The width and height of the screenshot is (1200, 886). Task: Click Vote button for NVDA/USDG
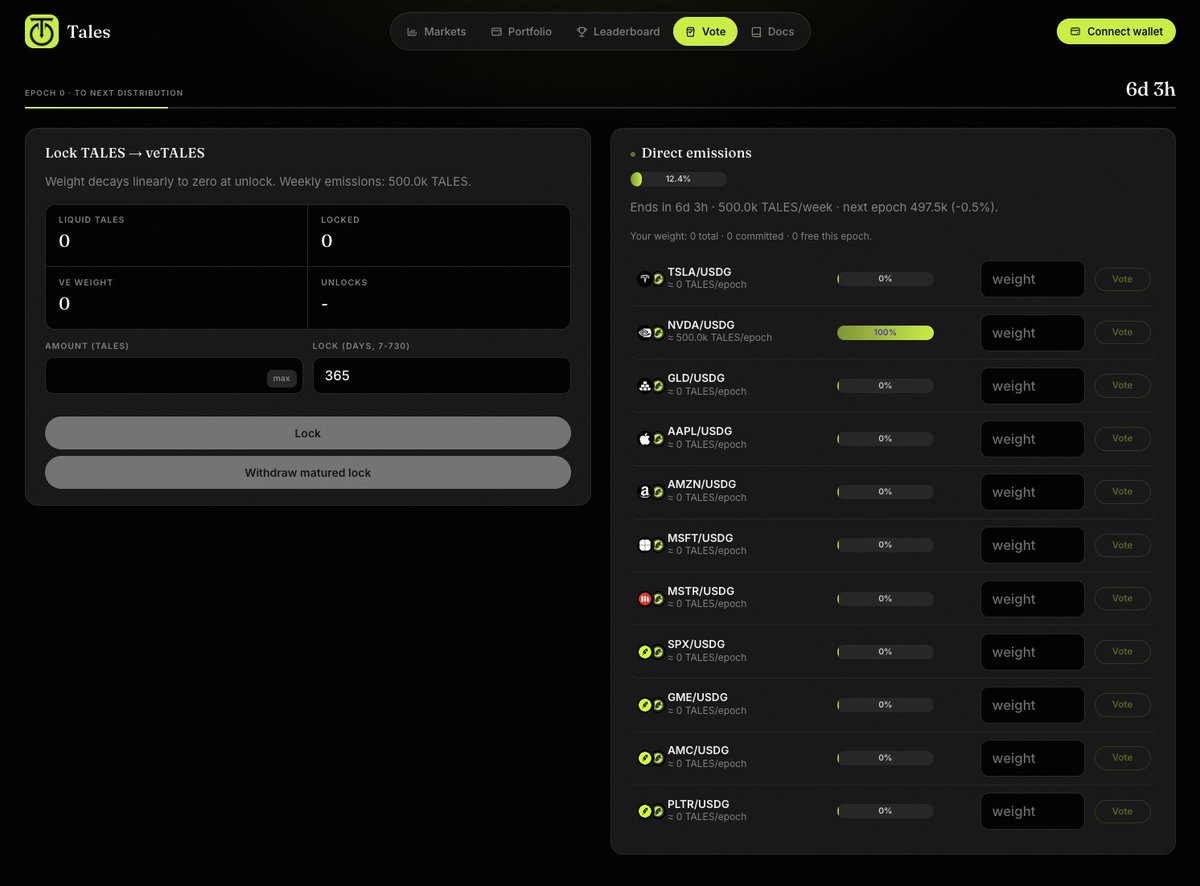pos(1122,332)
